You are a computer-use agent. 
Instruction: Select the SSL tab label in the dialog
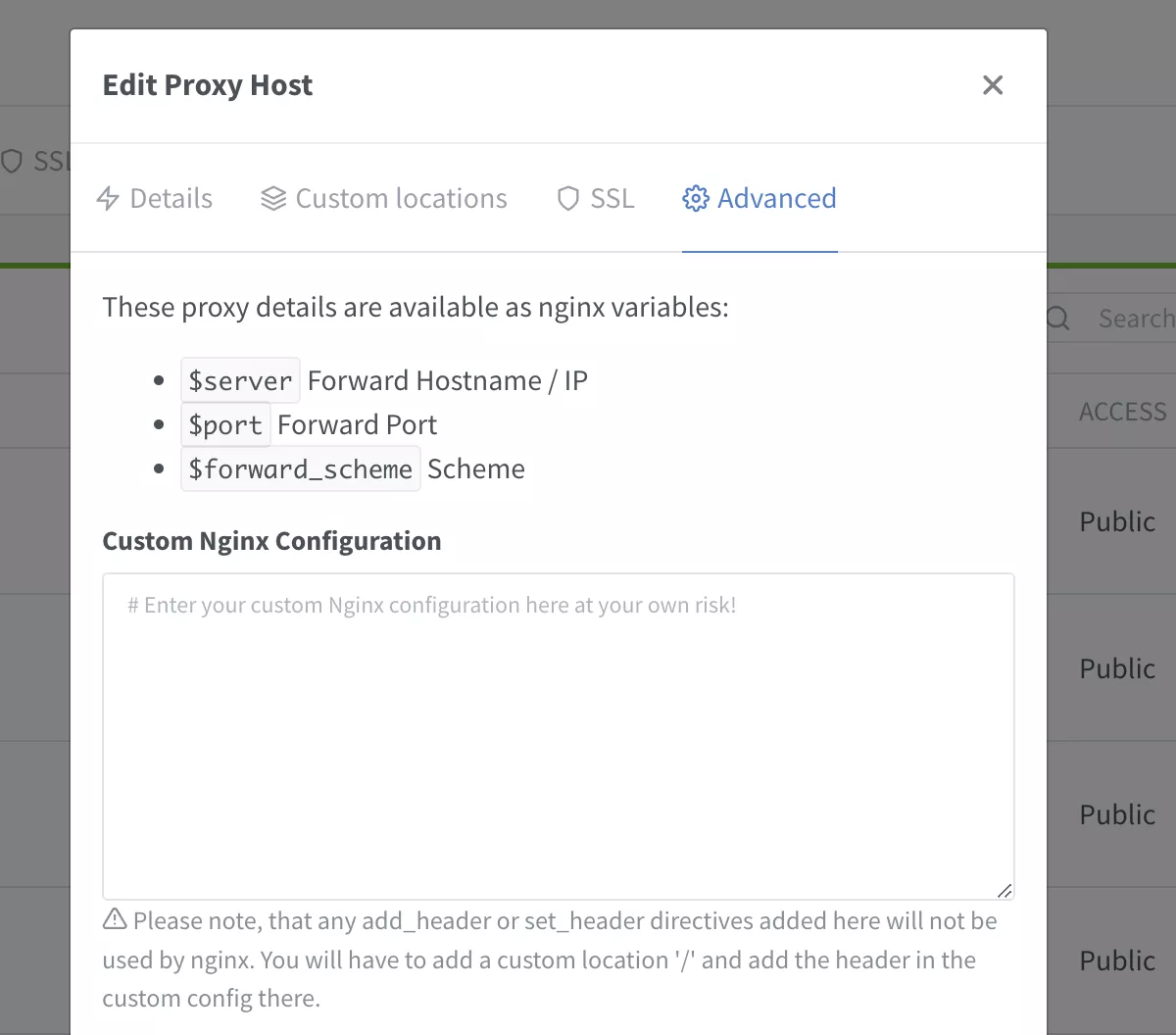point(612,199)
